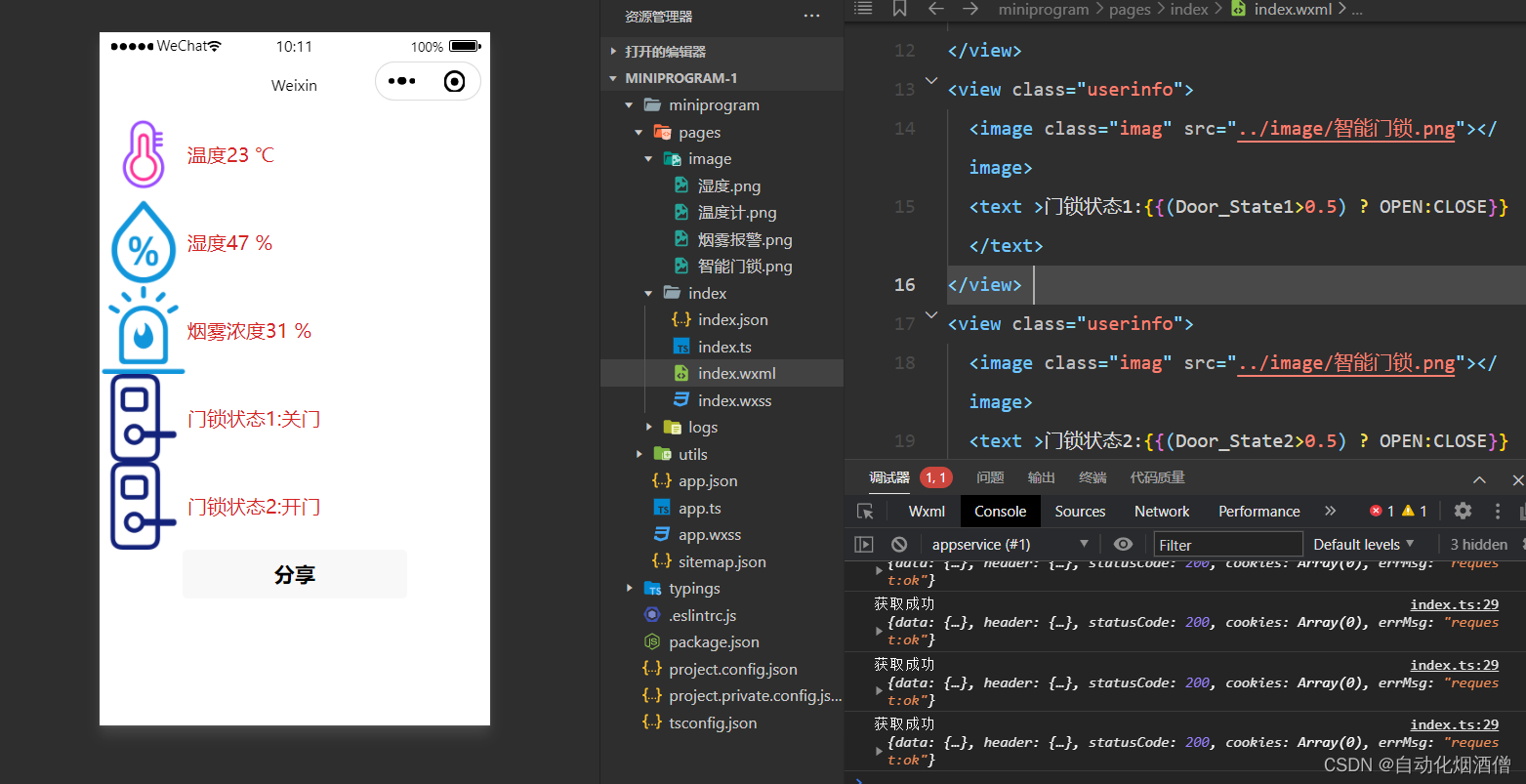Open the appservice (#1) context dropdown
Image resolution: width=1526 pixels, height=784 pixels.
click(1010, 544)
